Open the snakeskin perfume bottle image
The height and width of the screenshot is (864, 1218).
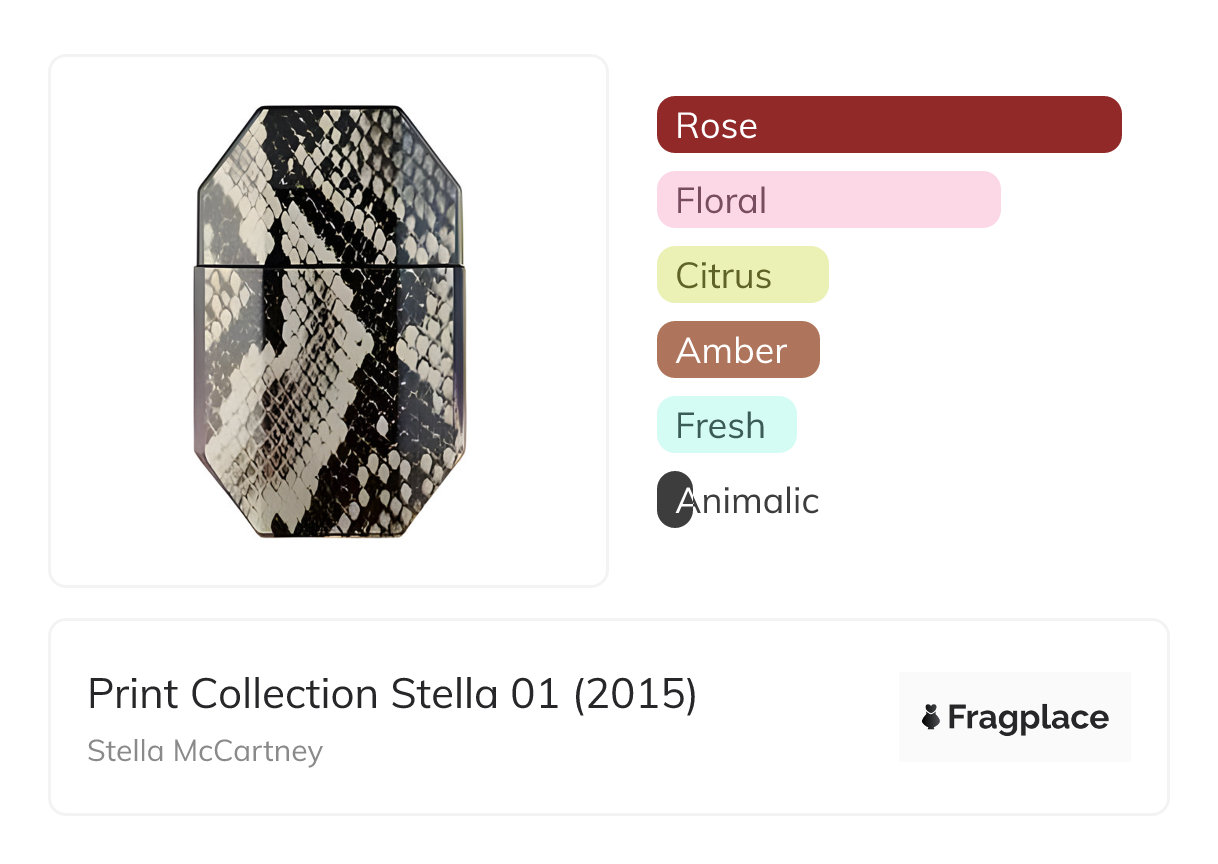click(329, 320)
